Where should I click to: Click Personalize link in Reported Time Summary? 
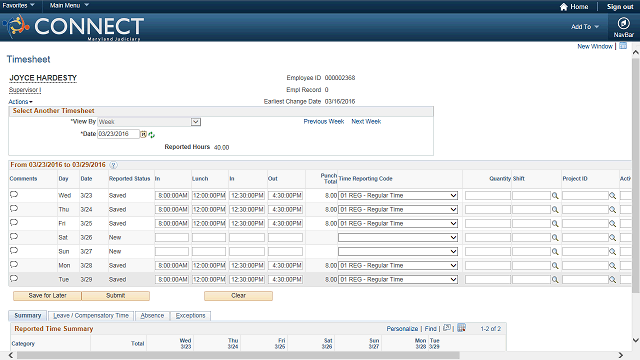tap(402, 329)
